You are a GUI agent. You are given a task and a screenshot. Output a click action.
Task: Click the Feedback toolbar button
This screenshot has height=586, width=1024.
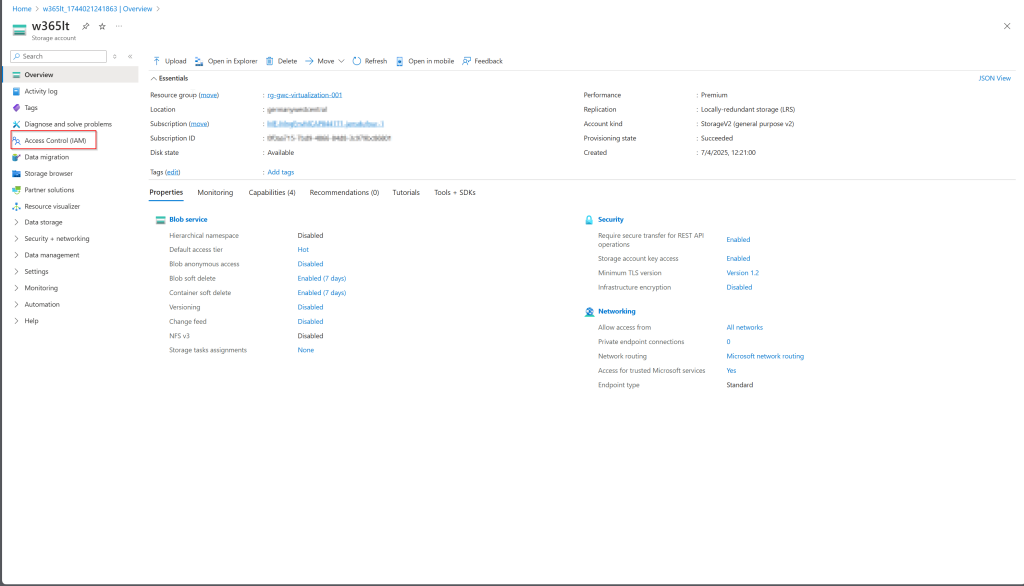[x=483, y=61]
